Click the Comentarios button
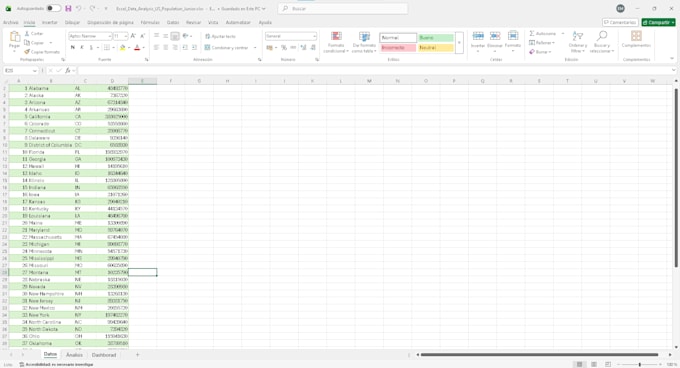The image size is (680, 368). (620, 23)
